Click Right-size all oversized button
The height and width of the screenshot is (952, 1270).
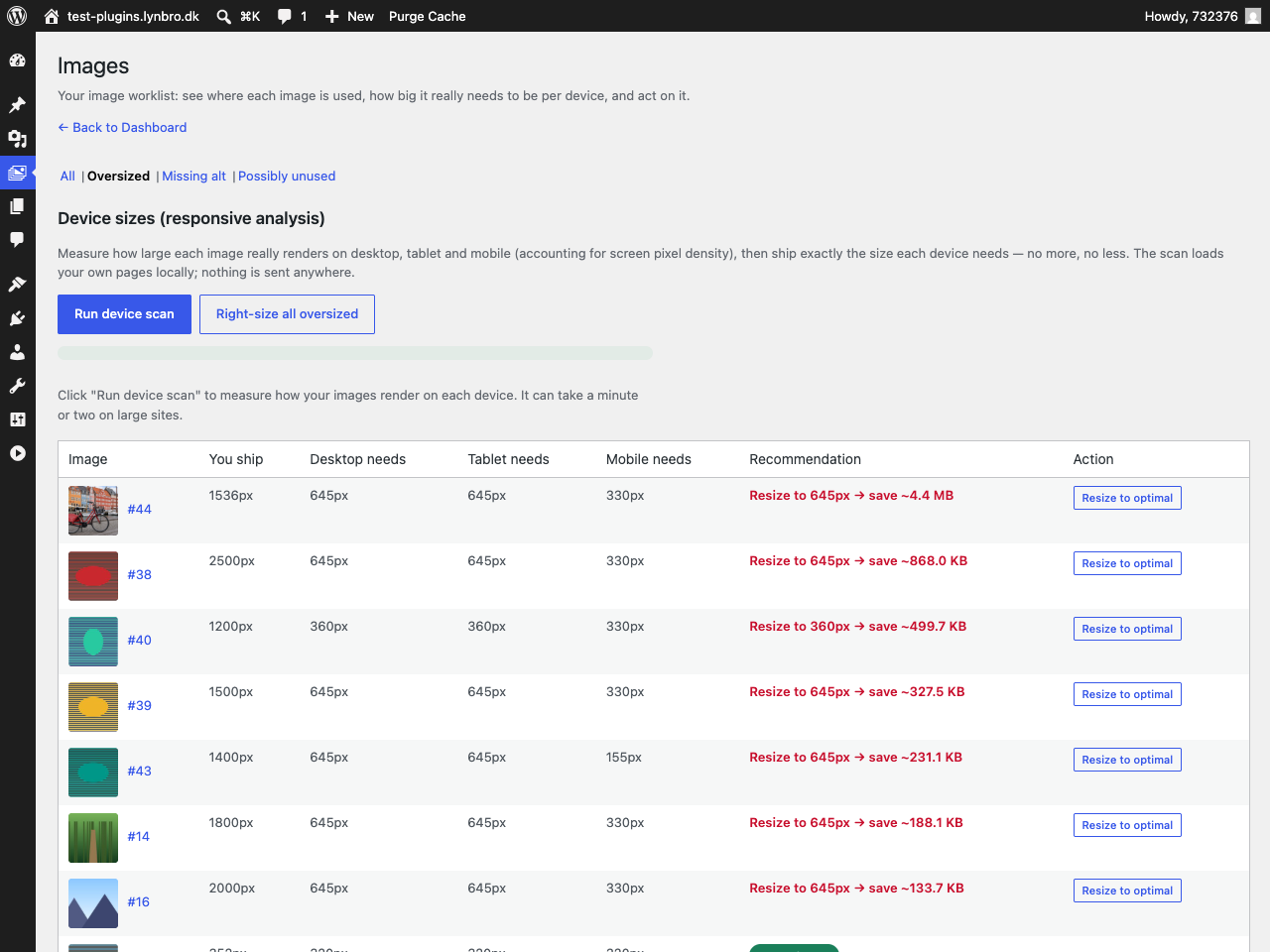click(x=287, y=314)
